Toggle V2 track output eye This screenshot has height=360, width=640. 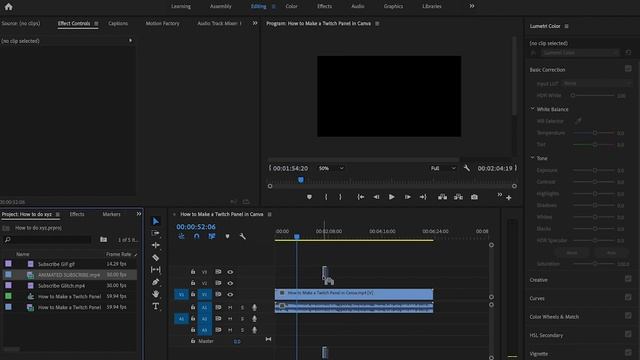230,283
